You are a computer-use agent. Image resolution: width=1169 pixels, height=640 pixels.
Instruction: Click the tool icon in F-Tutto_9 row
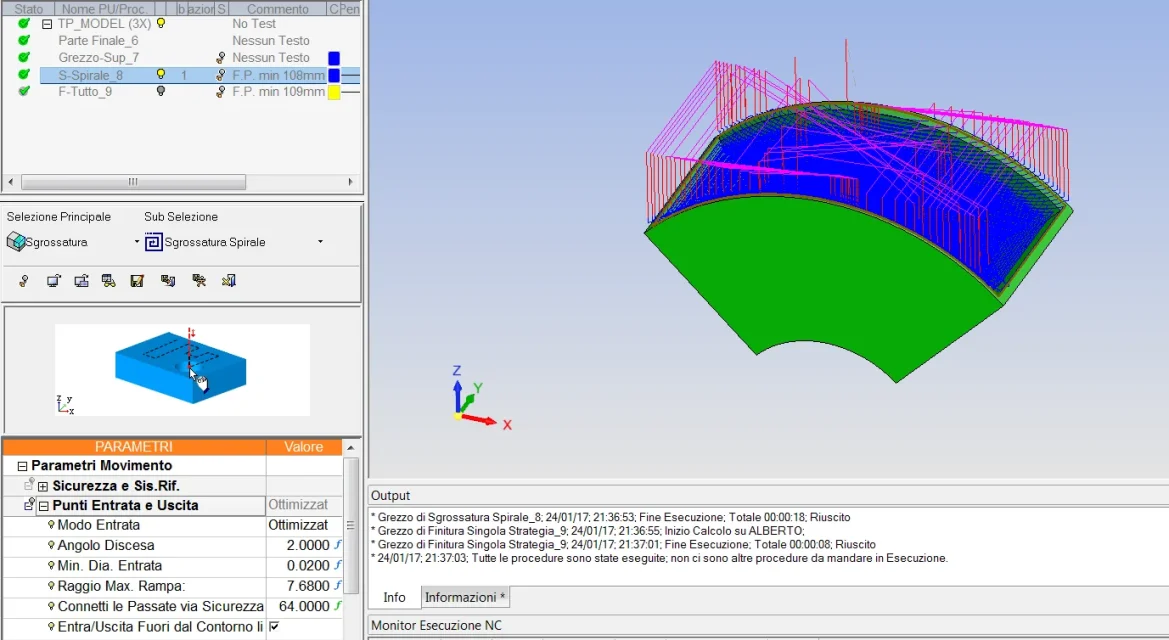221,92
